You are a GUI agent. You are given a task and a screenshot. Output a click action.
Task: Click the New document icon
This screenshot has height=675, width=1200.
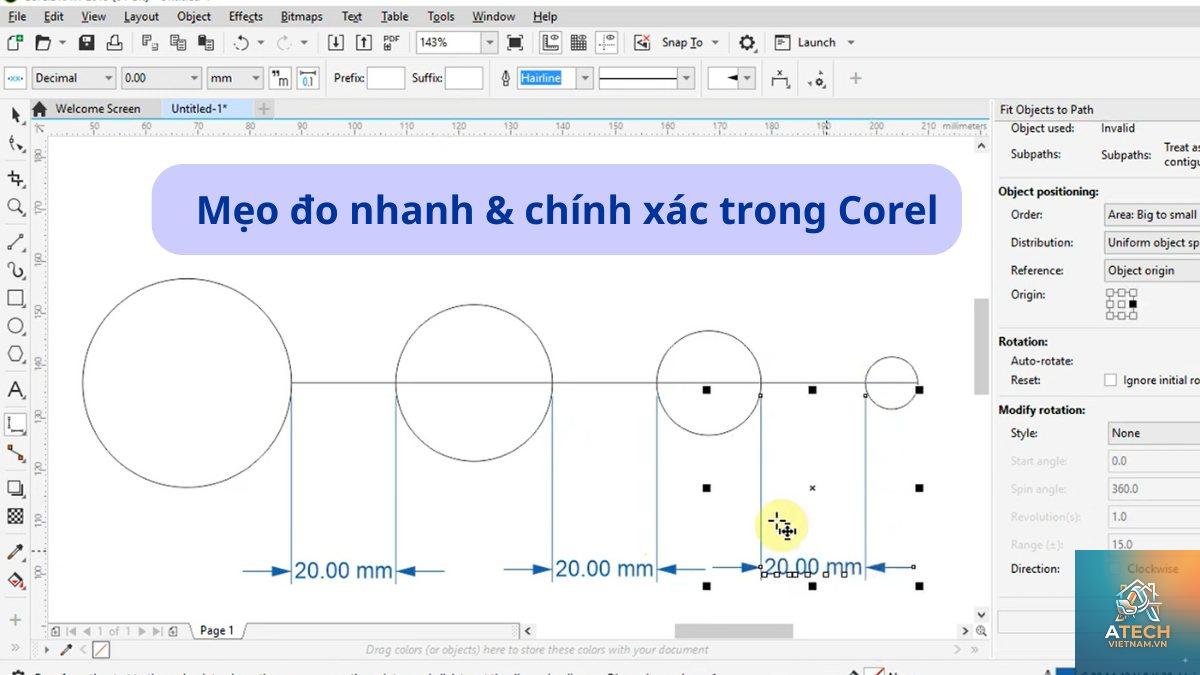pos(14,42)
